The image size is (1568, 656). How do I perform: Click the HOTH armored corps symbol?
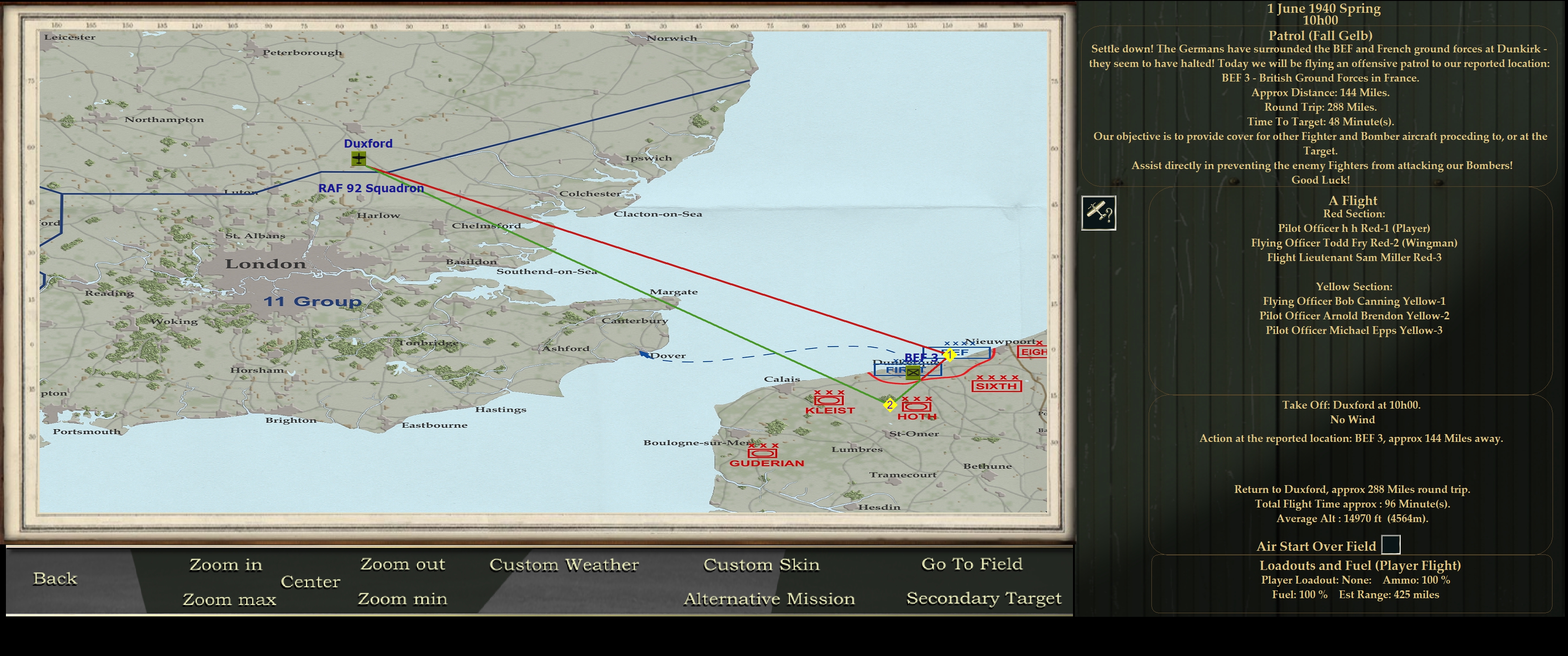916,406
